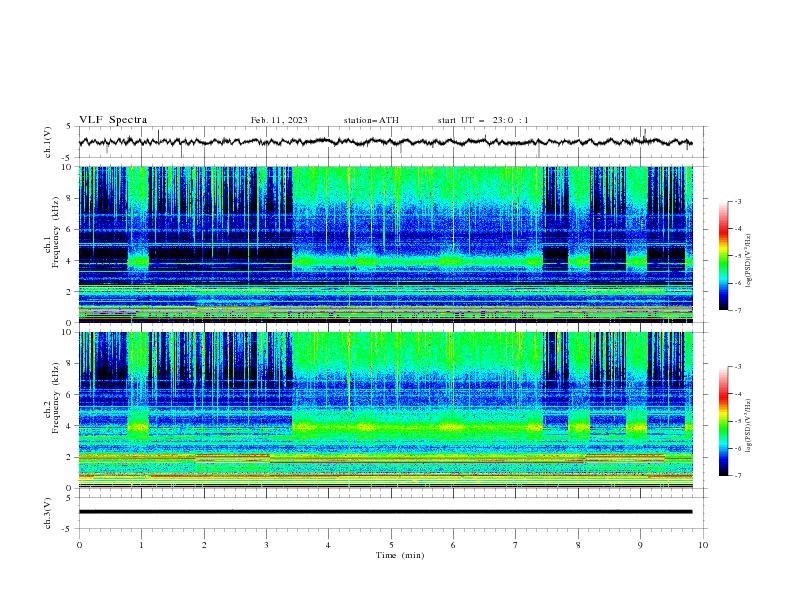Click the "10" tick on the time axis
Viewport: 792px width, 612px height.
point(703,545)
